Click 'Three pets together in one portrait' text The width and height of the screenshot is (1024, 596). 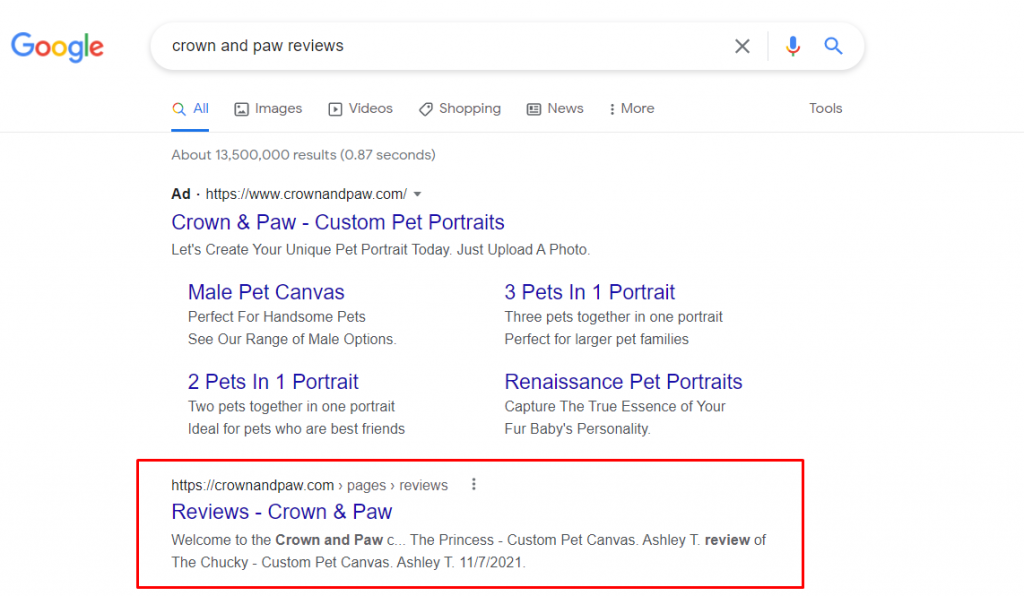613,317
